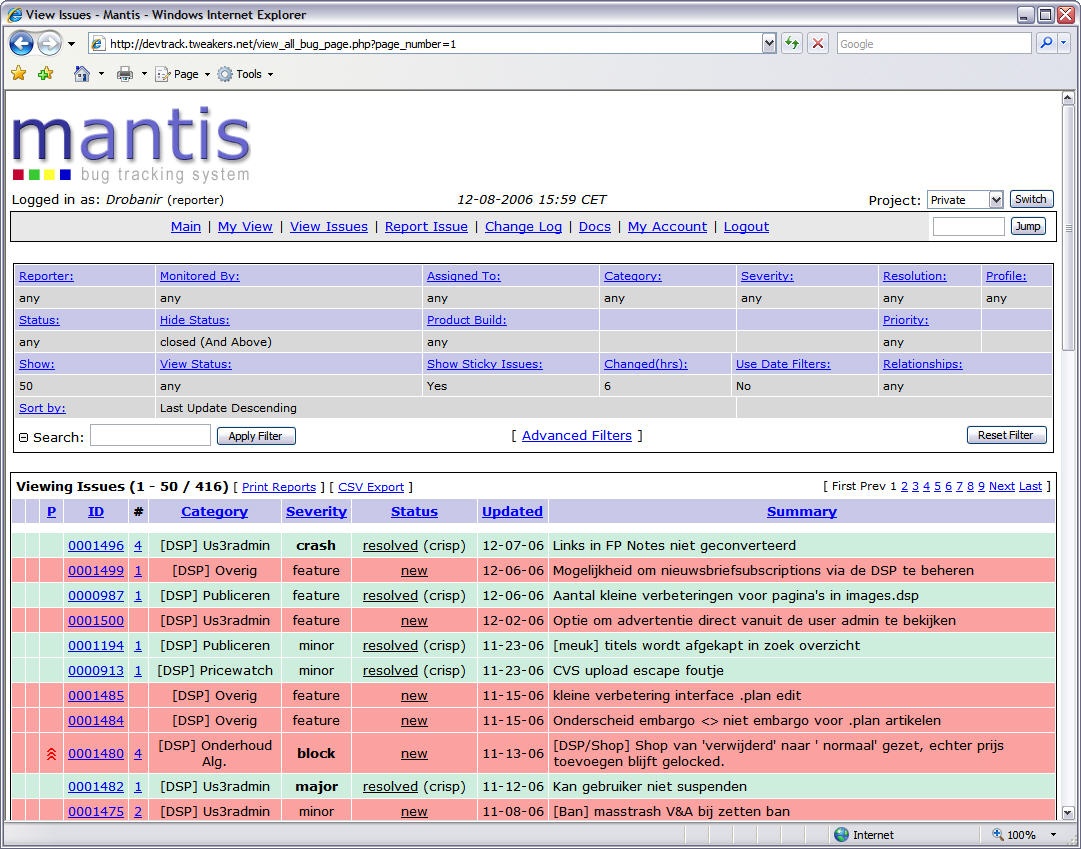This screenshot has height=849, width=1081.
Task: Click inside the issue search text field
Action: coord(150,435)
